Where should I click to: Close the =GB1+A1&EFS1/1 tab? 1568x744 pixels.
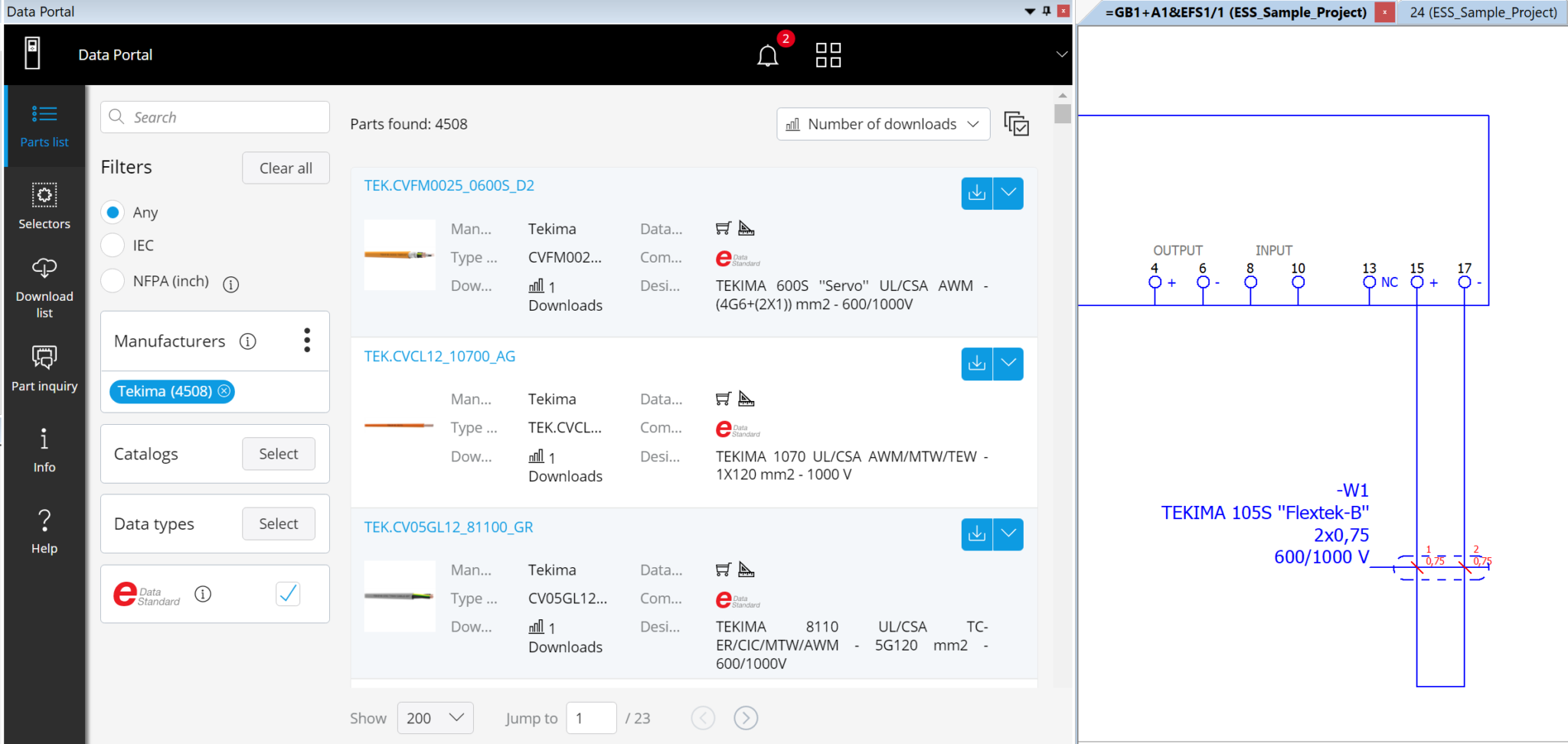click(x=1384, y=12)
